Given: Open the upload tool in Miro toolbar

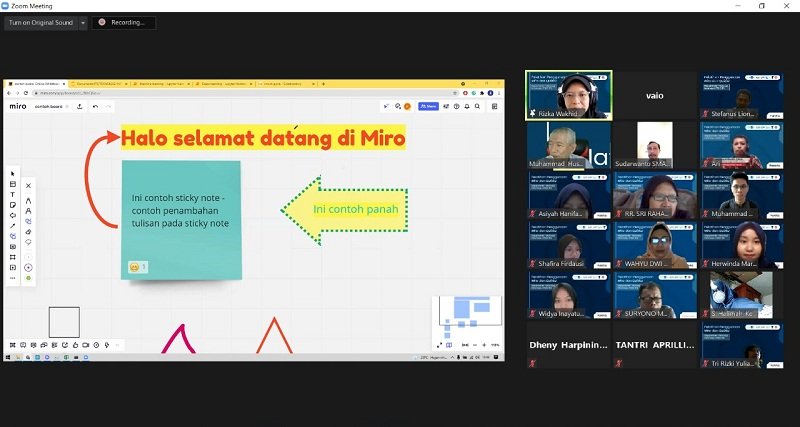Looking at the screenshot, I should click(13, 267).
